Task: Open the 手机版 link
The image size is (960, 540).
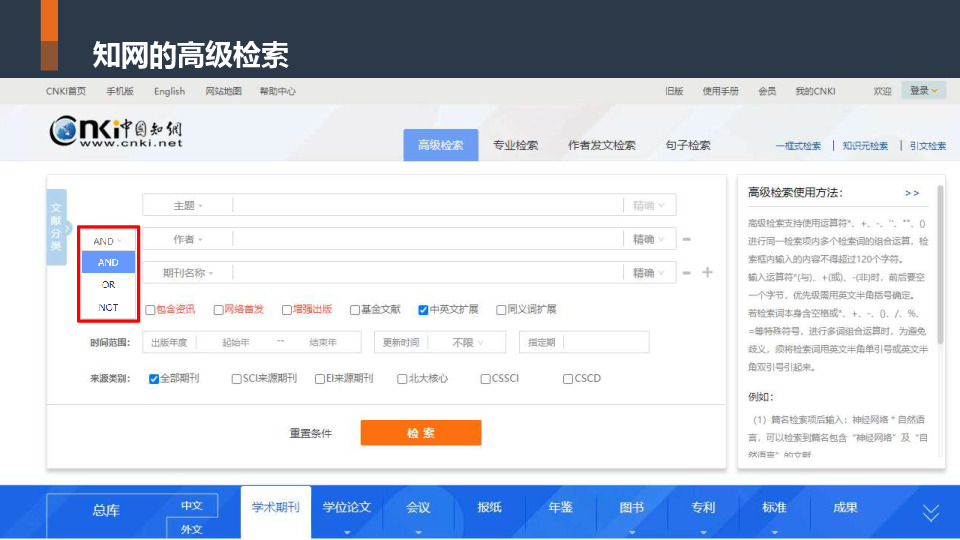Action: coord(120,91)
